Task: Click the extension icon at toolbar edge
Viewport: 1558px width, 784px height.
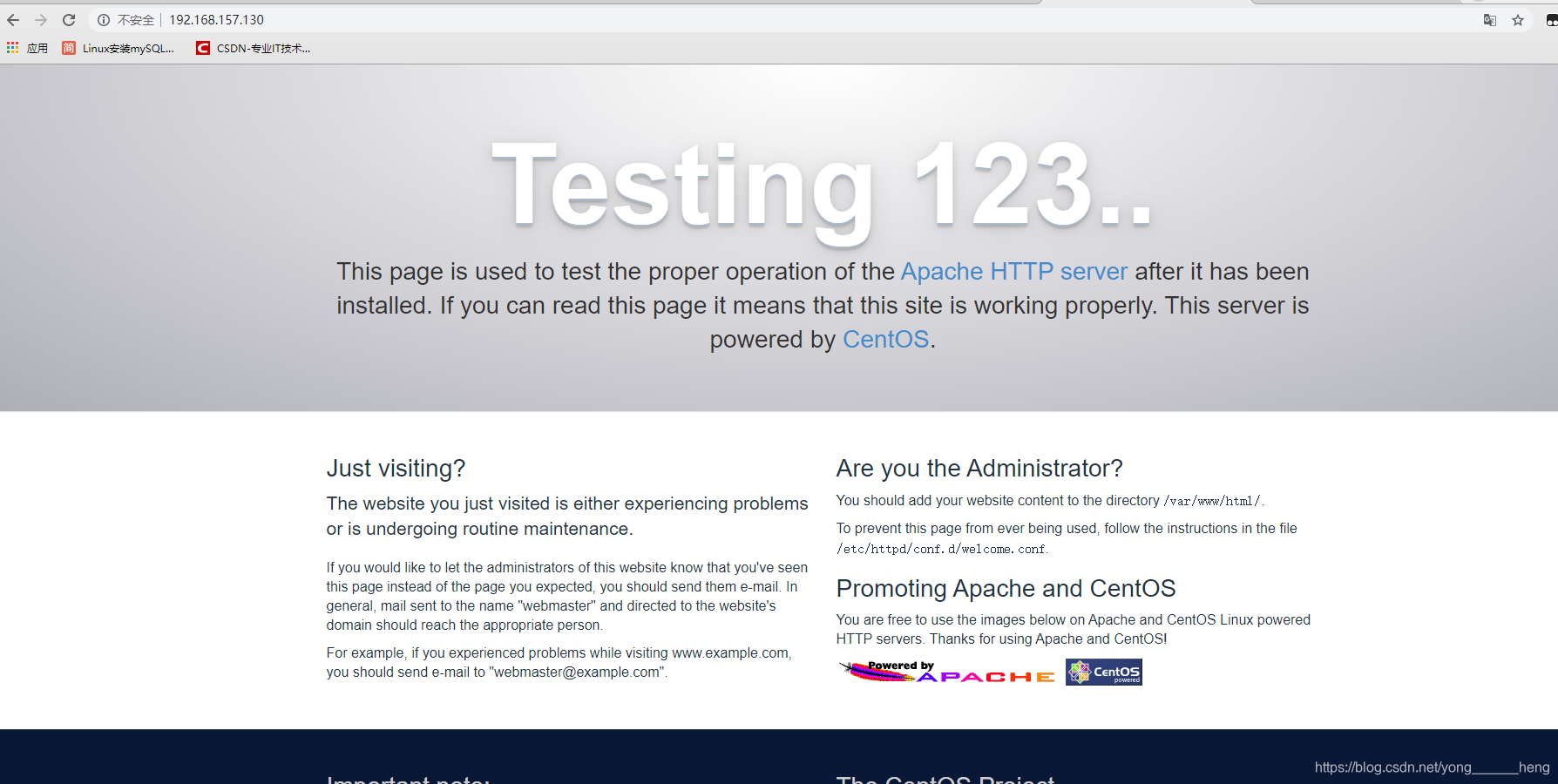Action: pyautogui.click(x=1551, y=20)
